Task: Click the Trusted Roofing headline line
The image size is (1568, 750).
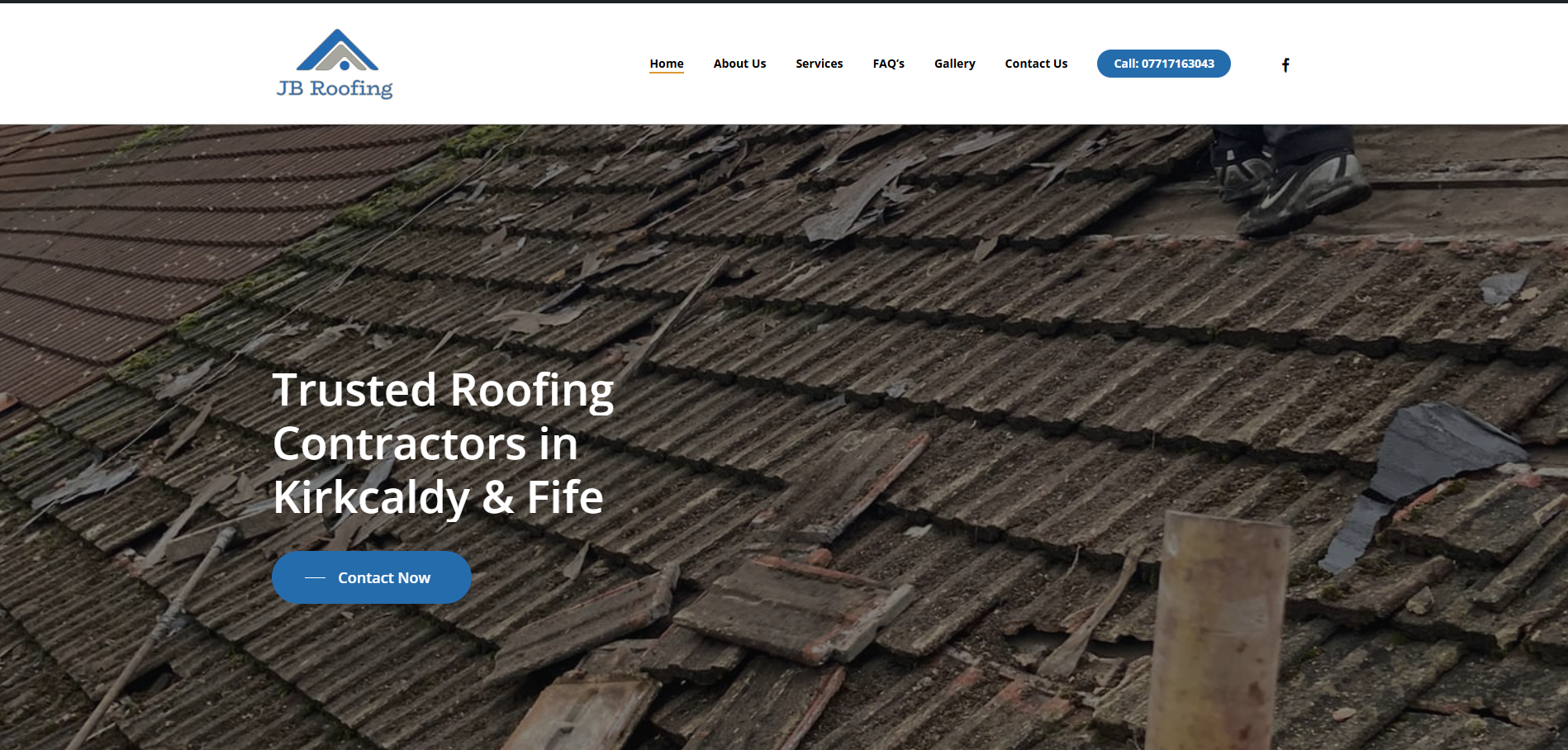Action: point(443,390)
